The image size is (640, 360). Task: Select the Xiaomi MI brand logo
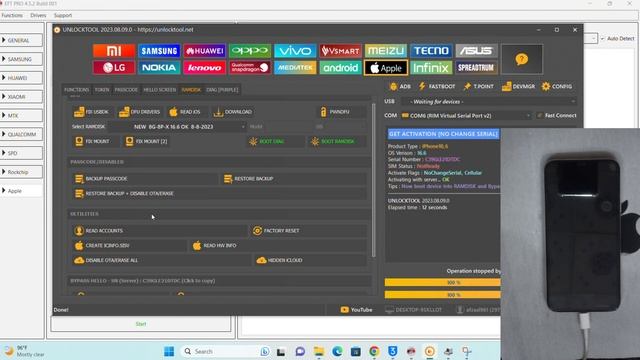114,51
